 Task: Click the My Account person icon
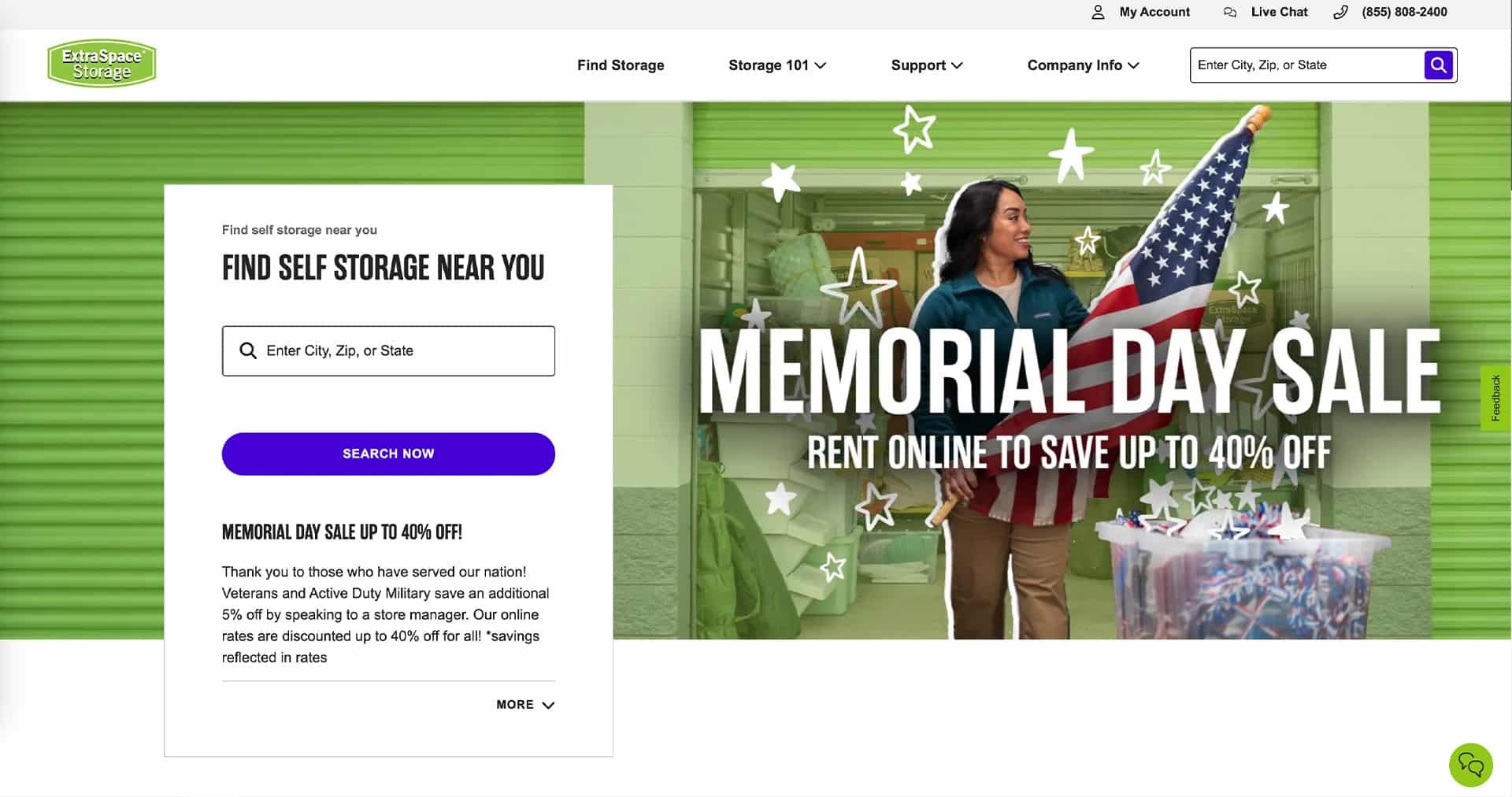(x=1098, y=12)
